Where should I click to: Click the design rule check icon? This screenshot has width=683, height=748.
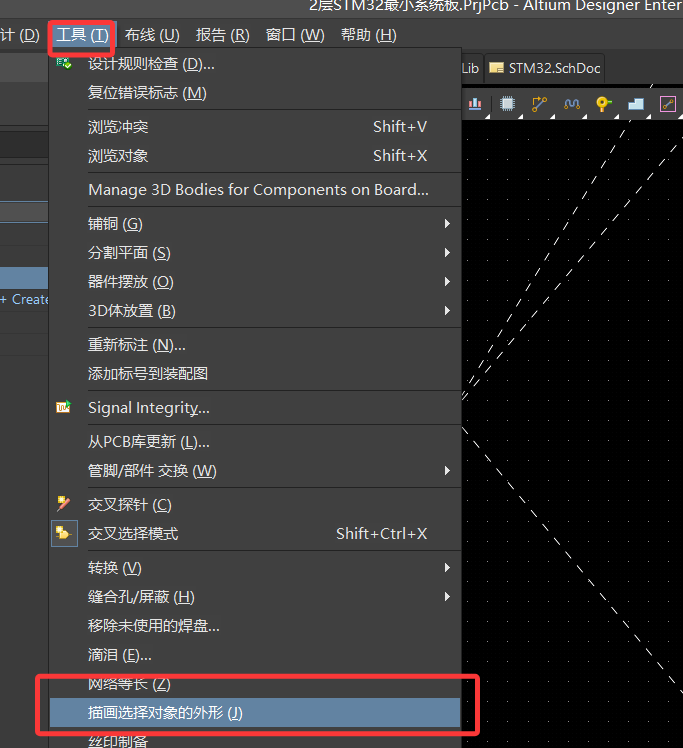tap(64, 63)
